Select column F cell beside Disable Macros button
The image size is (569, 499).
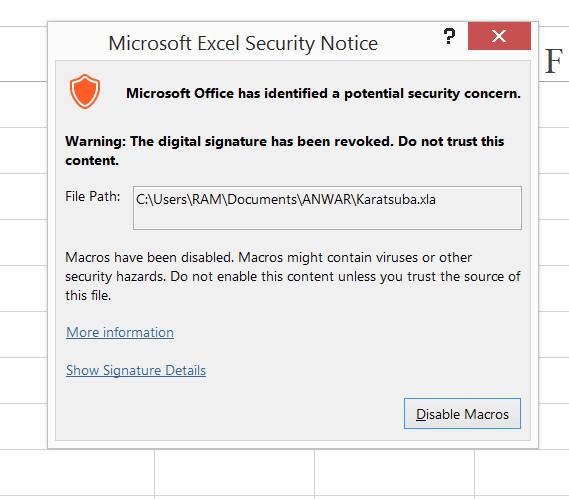[x=554, y=426]
